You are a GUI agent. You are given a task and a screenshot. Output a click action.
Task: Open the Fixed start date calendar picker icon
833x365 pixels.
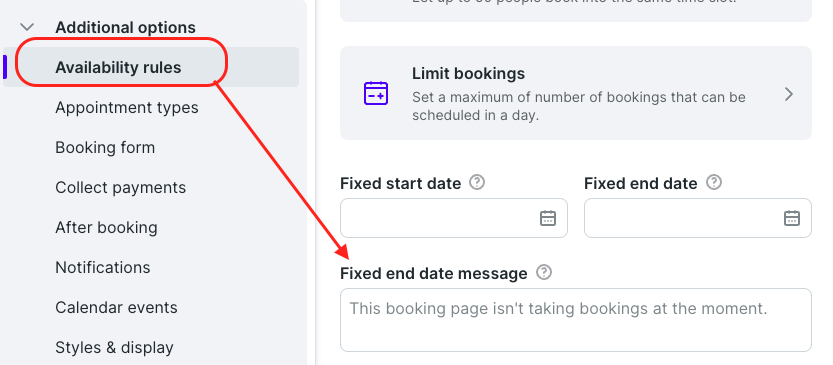pyautogui.click(x=548, y=218)
